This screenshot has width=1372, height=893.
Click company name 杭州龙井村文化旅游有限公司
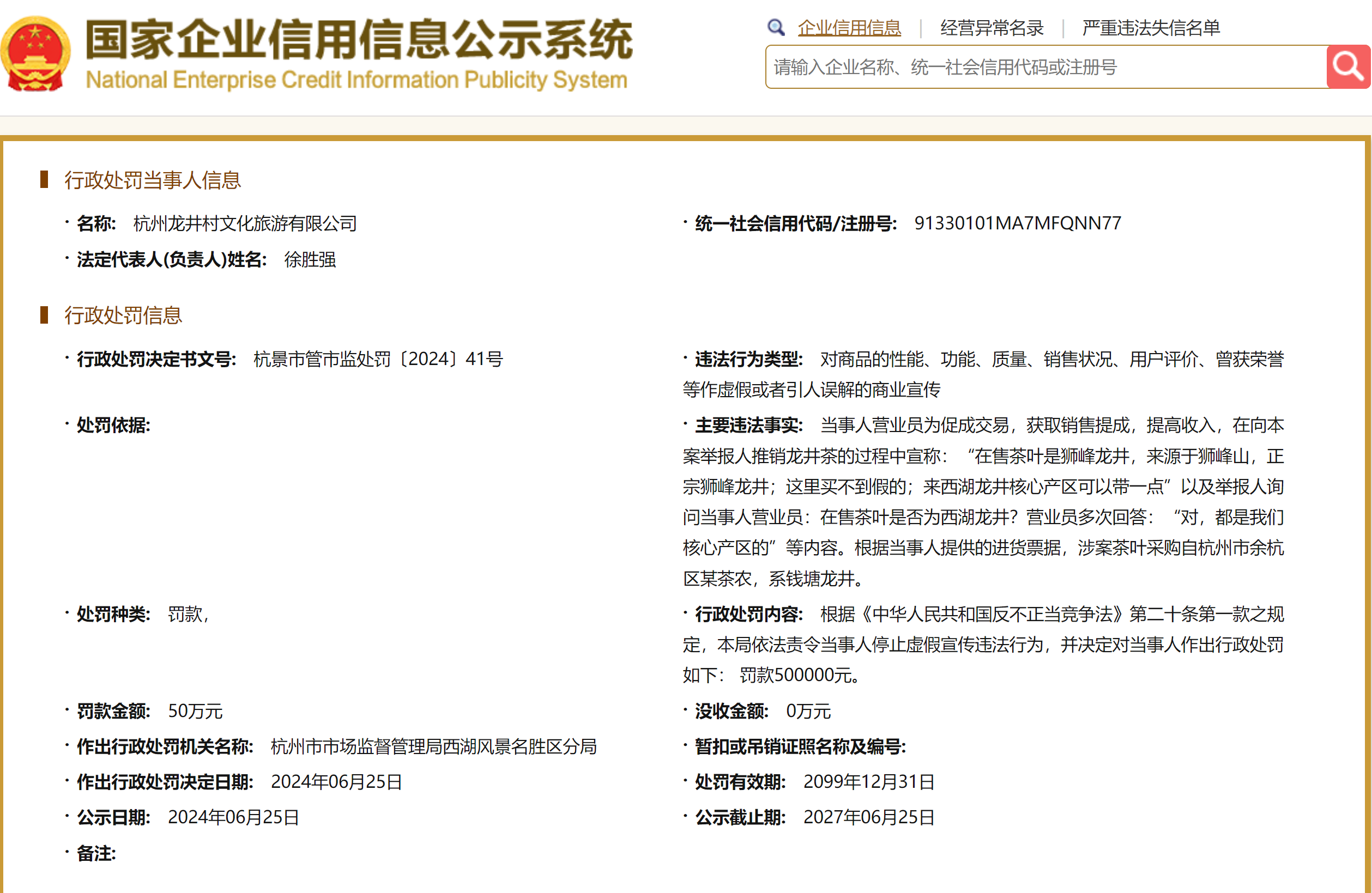(245, 223)
